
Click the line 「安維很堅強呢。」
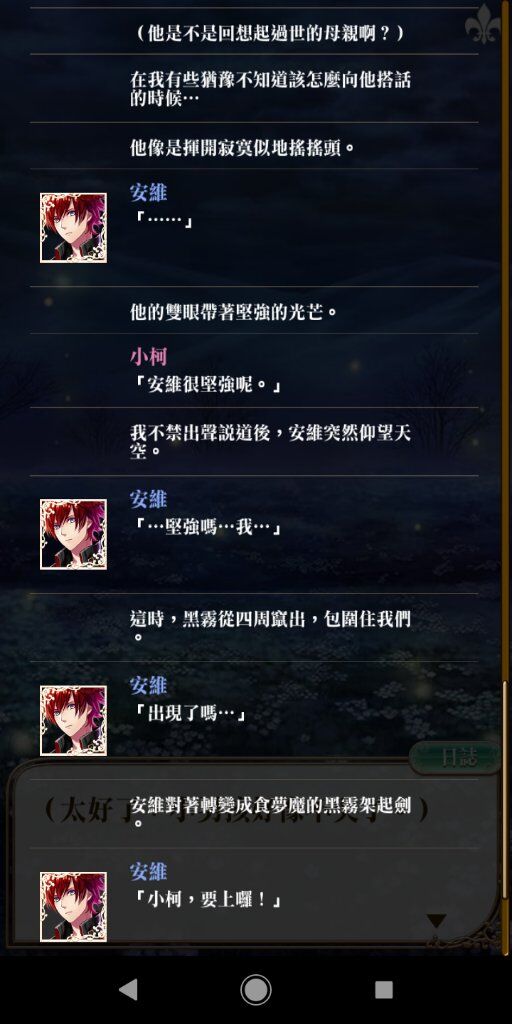(x=206, y=385)
